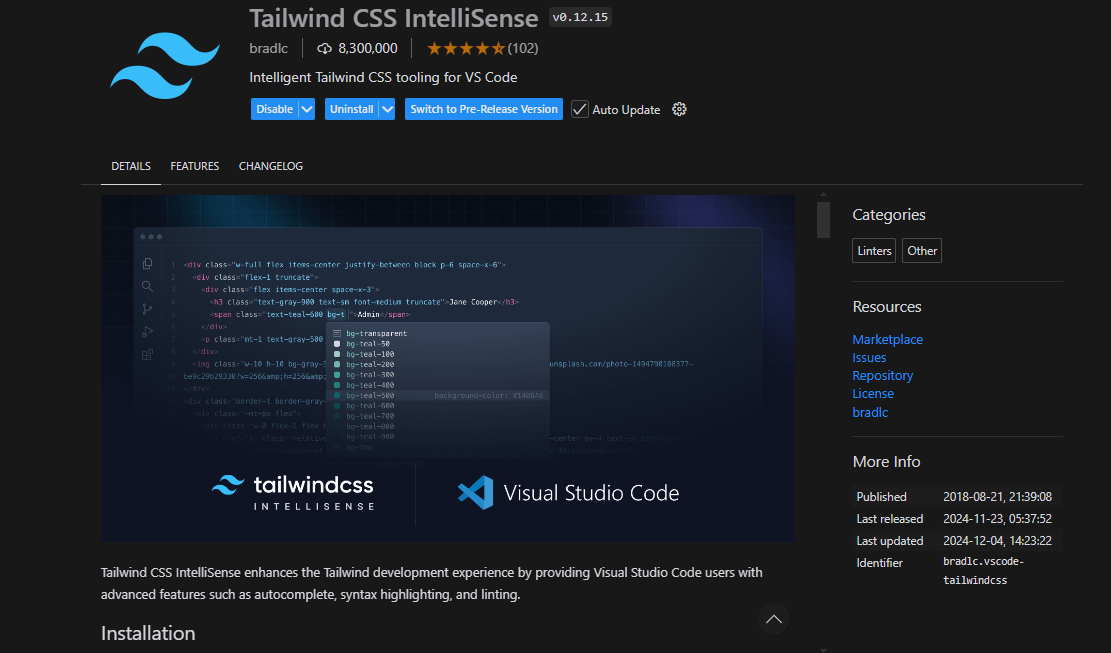
Task: Click the Tailwind CSS extension logo icon
Action: (164, 65)
